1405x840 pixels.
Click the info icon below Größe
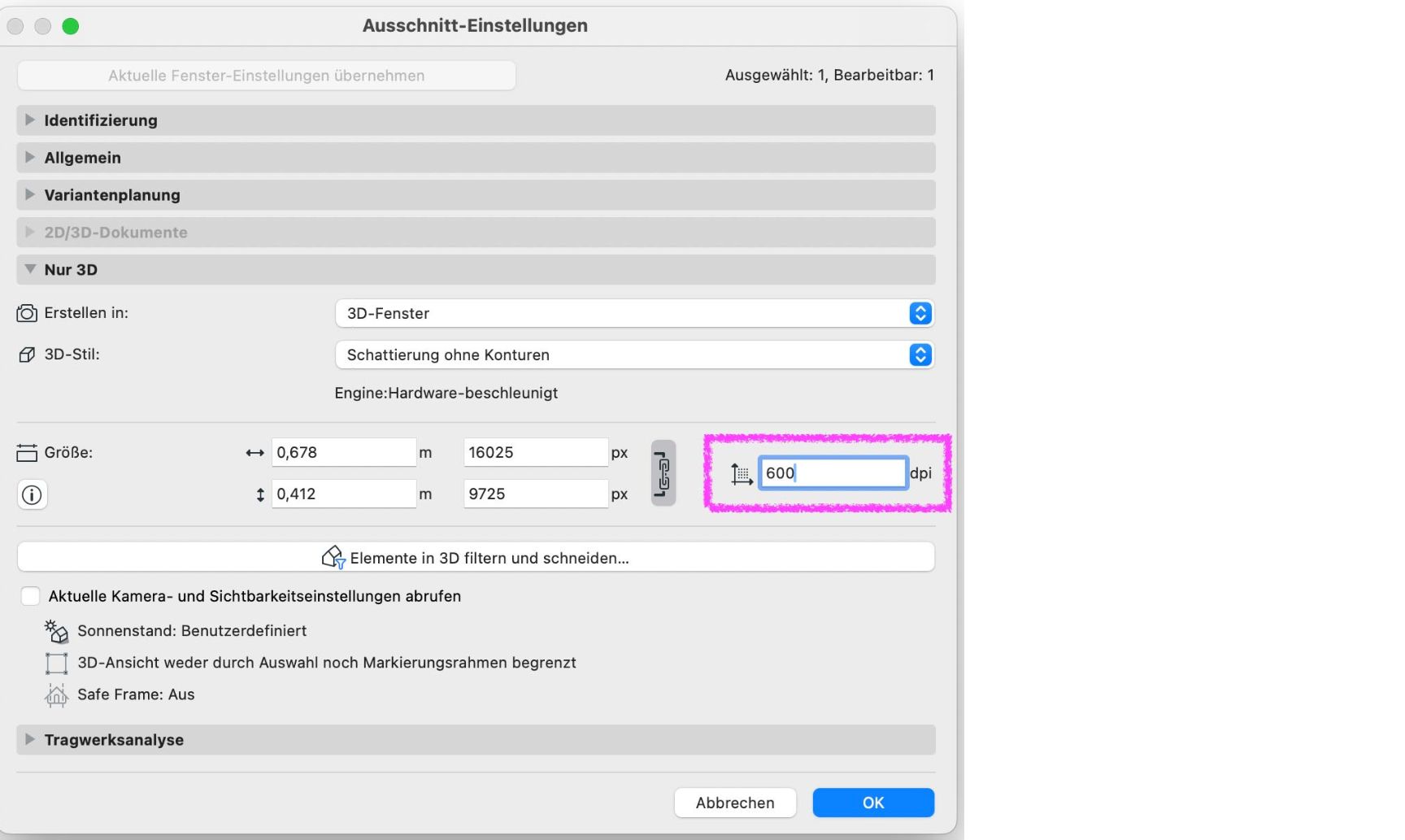pos(33,494)
